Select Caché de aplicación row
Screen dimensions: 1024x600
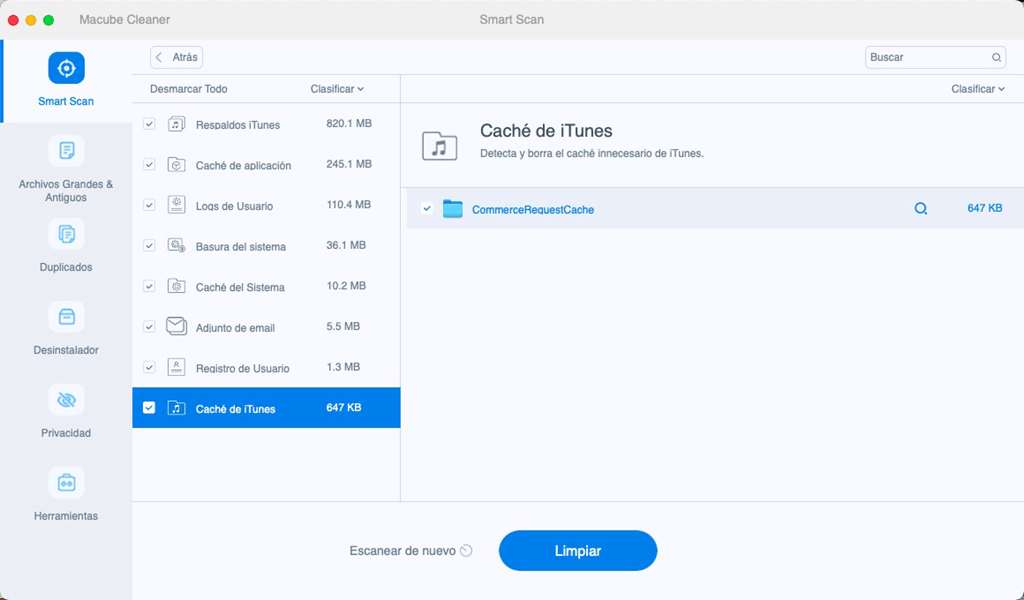(x=266, y=164)
